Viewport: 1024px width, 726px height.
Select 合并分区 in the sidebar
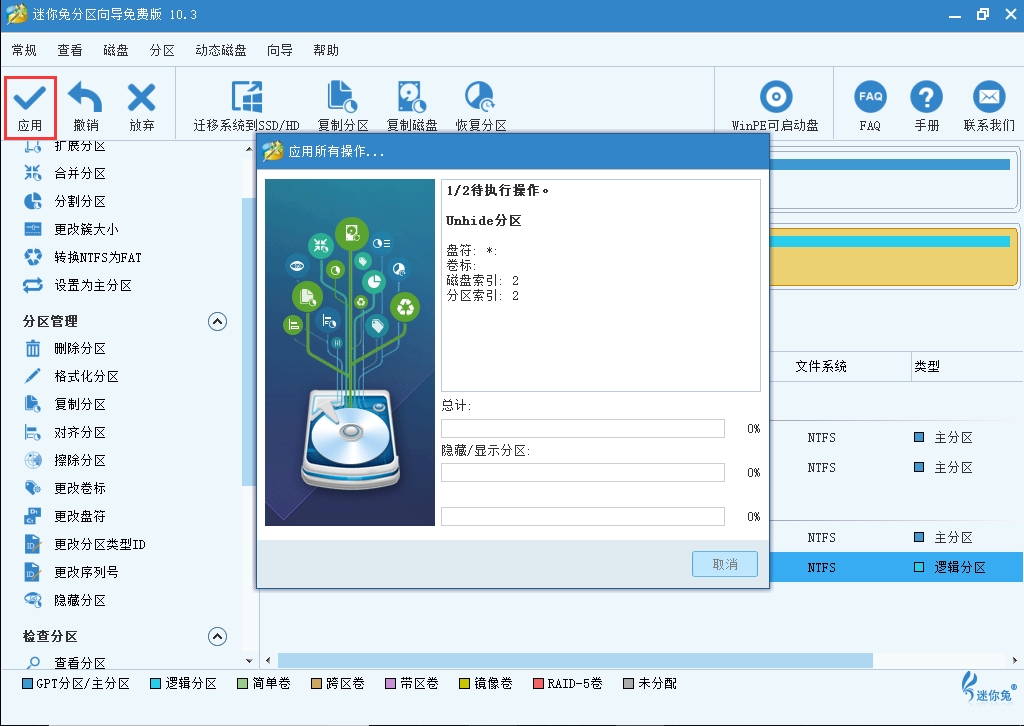(x=65, y=173)
